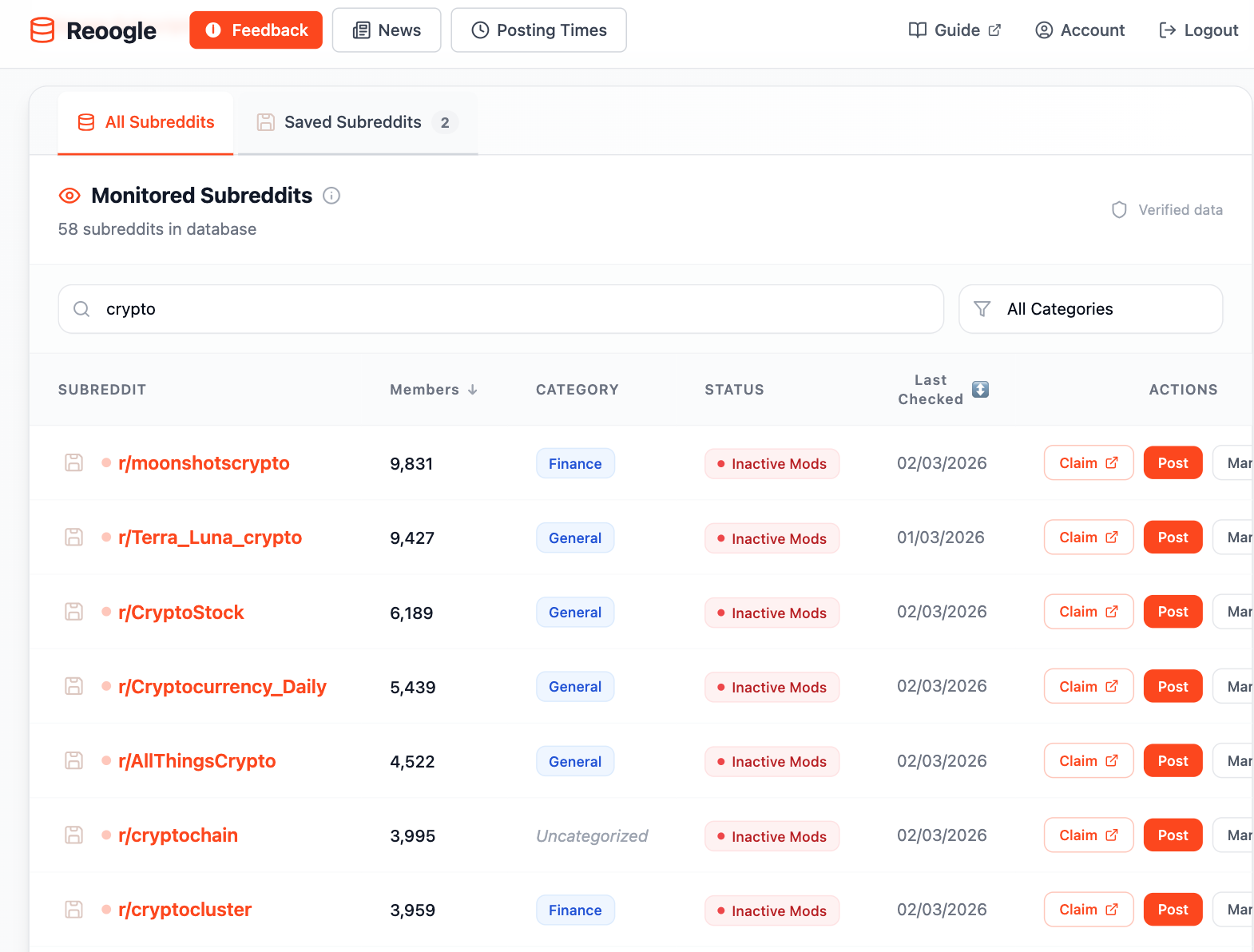Screen dimensions: 1254x952
Task: Open the r/Cryptocurrency_Daily subreddit link
Action: point(222,687)
